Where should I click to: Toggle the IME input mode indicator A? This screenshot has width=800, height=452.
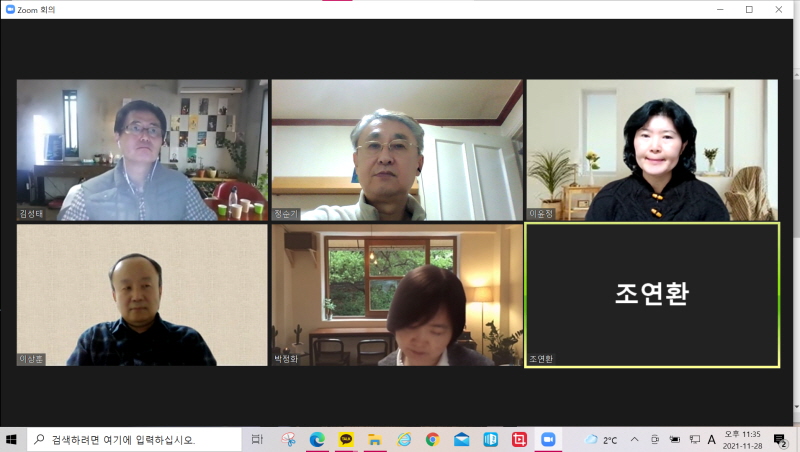[712, 439]
